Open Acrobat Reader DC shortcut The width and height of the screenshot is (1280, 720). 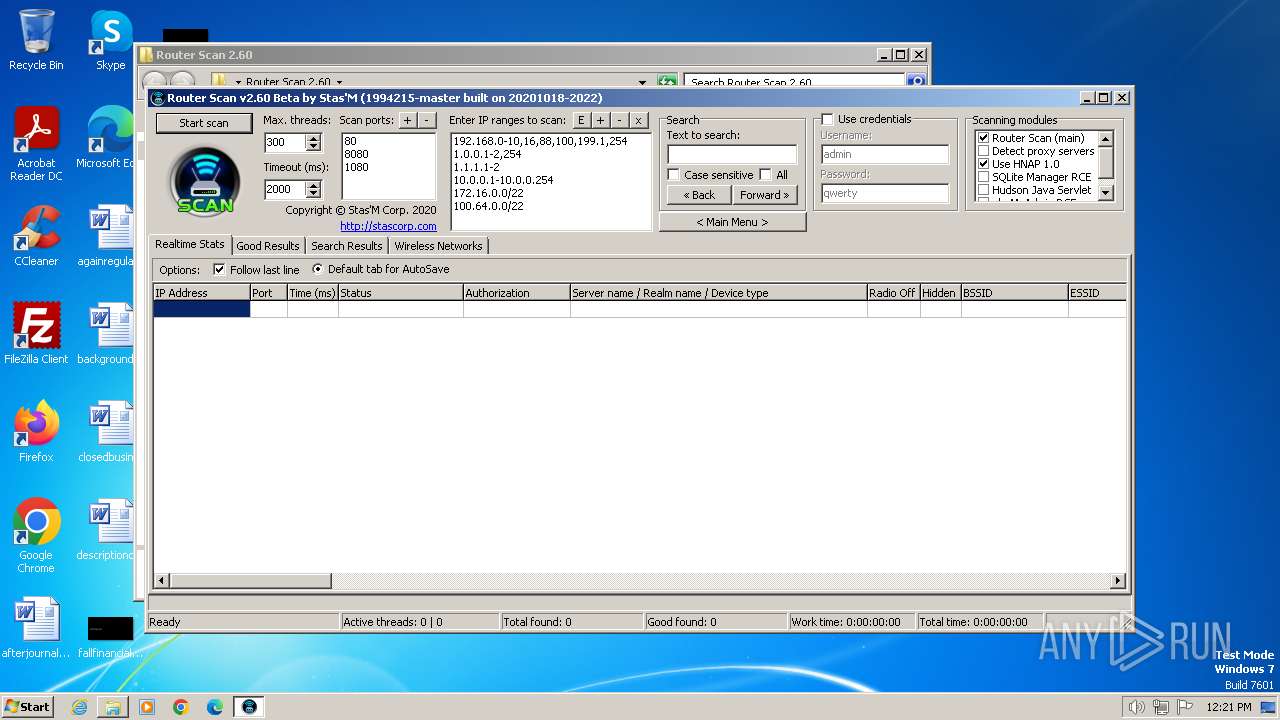(36, 144)
